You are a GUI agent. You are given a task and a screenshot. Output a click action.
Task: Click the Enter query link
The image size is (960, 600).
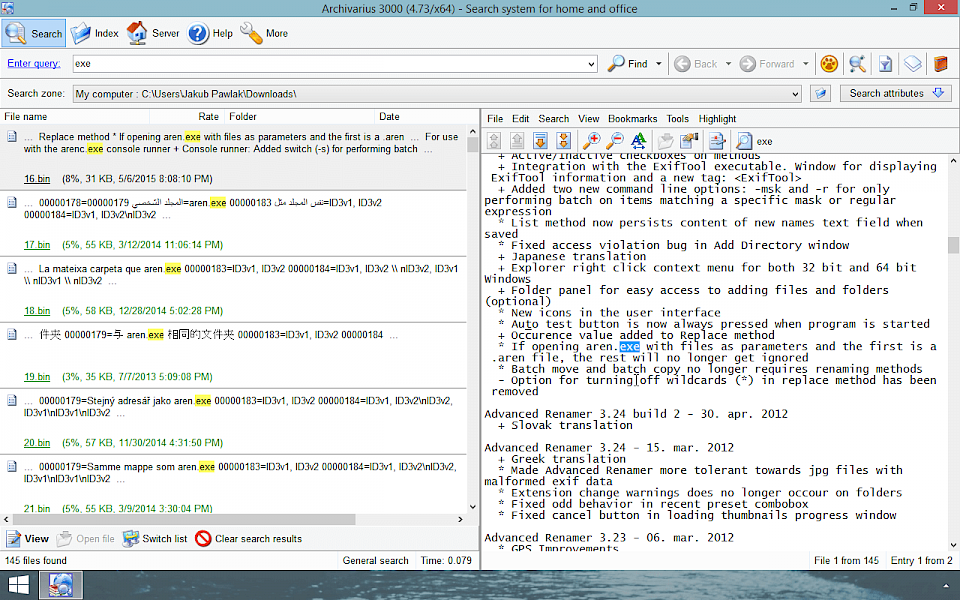(34, 63)
